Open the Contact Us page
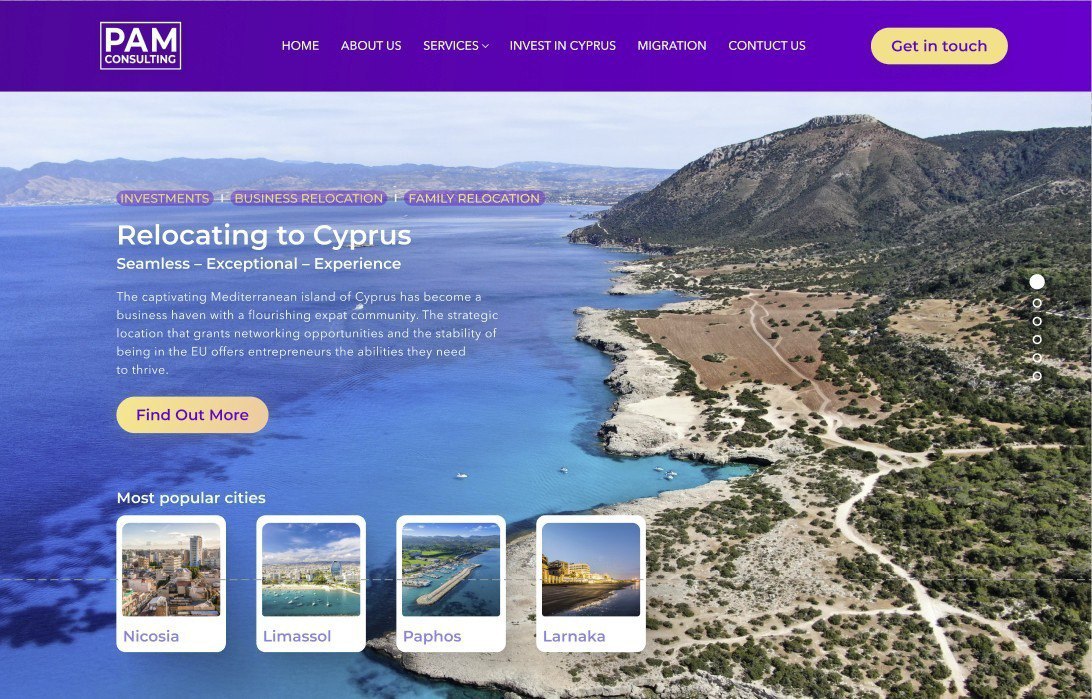This screenshot has height=699, width=1092. [x=767, y=45]
